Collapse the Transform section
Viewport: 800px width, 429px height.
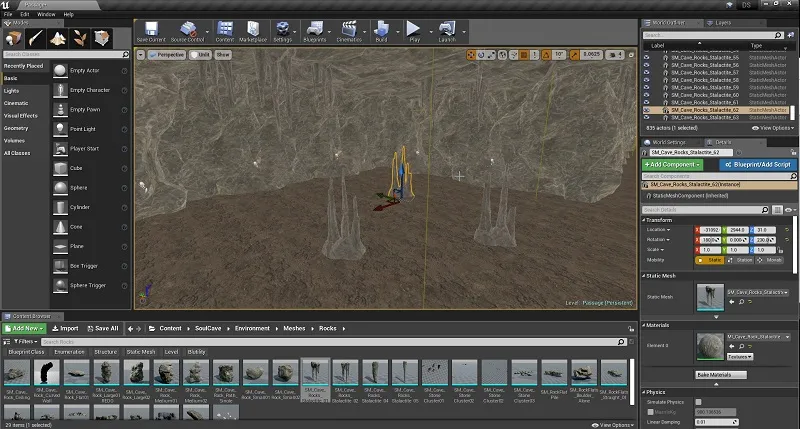tap(644, 220)
